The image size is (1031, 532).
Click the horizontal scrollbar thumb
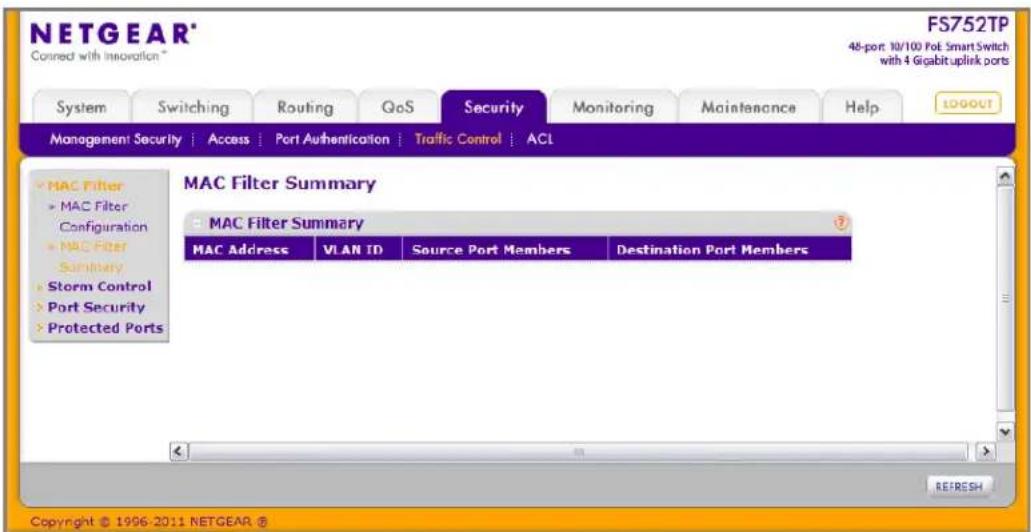[579, 452]
